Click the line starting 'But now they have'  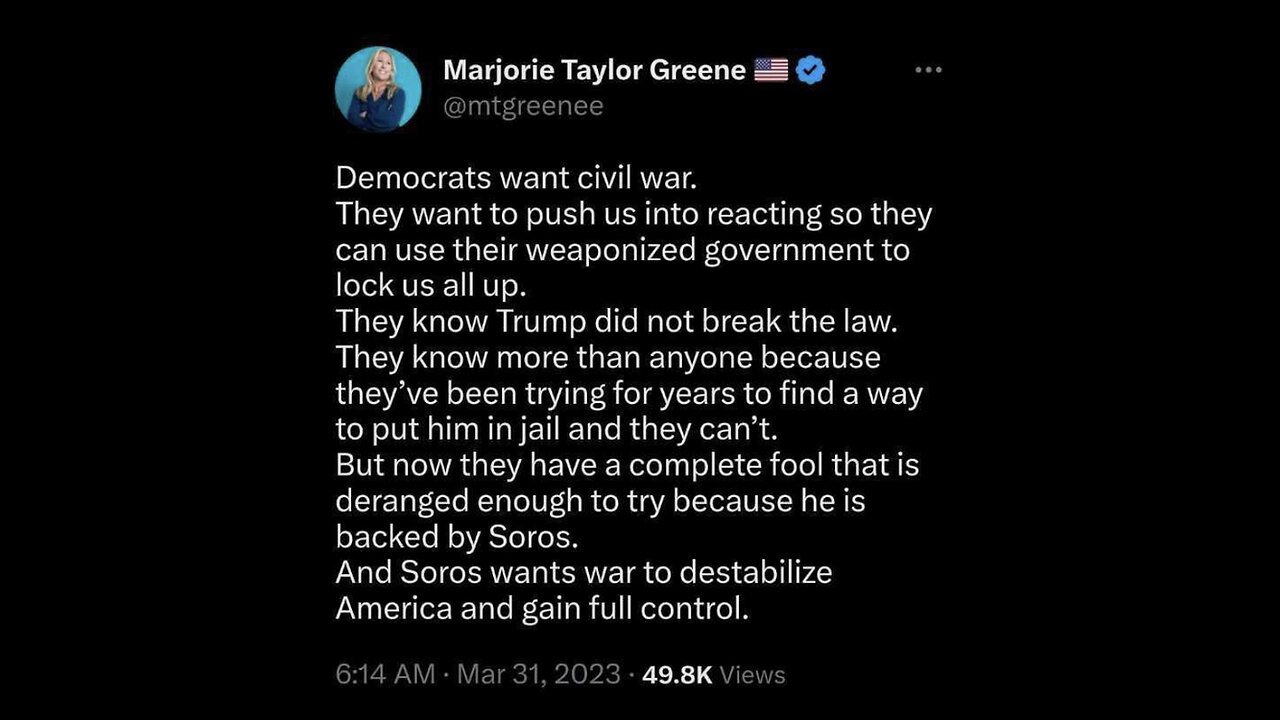point(627,465)
